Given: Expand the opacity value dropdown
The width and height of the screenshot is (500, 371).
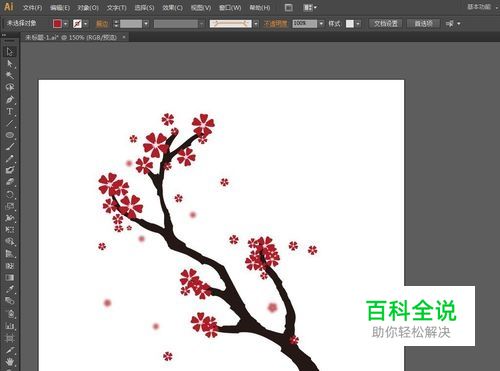Looking at the screenshot, I should pos(321,24).
